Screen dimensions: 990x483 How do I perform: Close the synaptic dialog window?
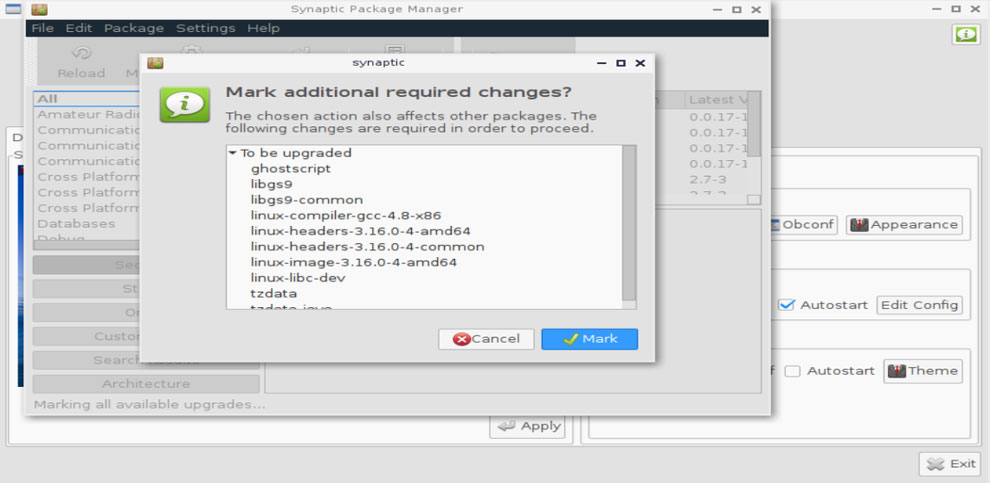click(x=640, y=63)
